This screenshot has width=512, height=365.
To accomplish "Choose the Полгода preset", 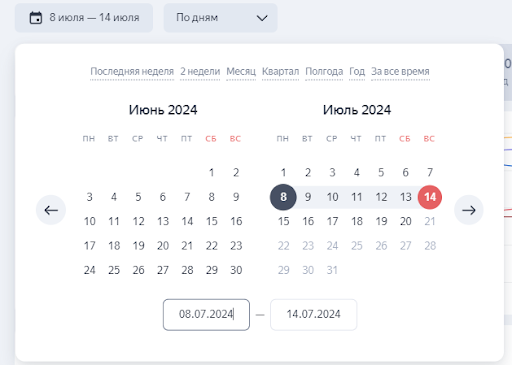I will pyautogui.click(x=324, y=71).
